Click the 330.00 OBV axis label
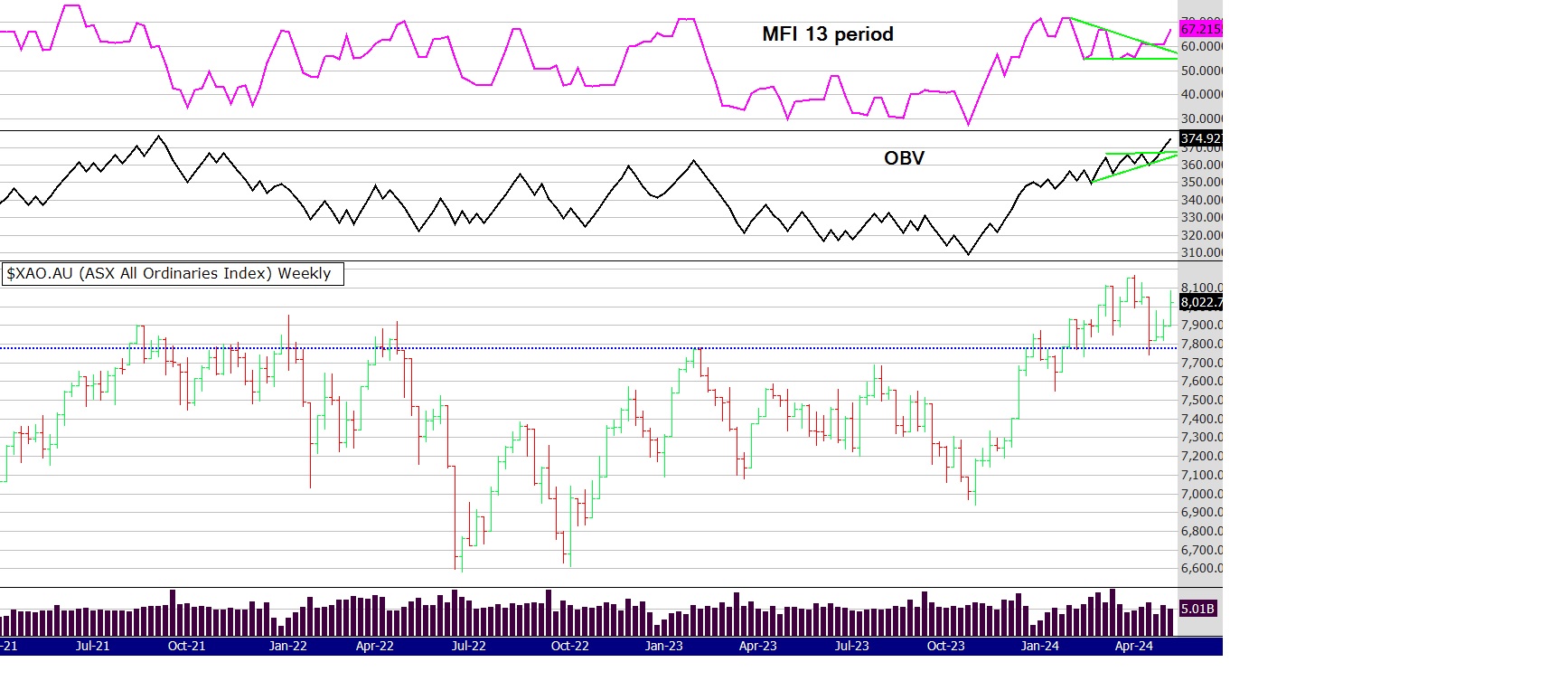Image resolution: width=1568 pixels, height=681 pixels. (1202, 217)
